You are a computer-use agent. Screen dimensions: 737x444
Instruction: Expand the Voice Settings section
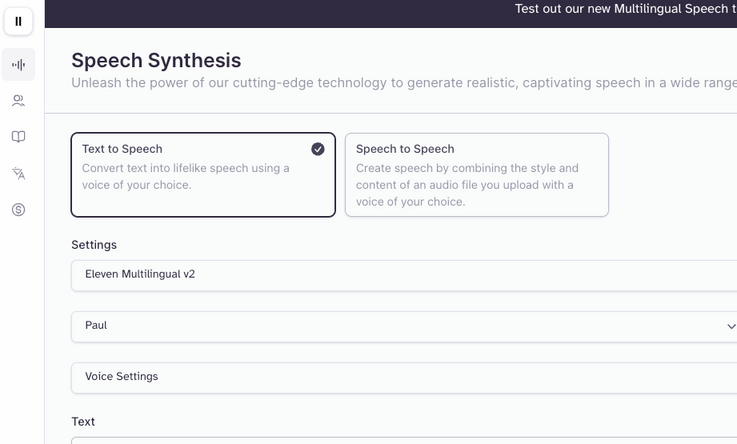pyautogui.click(x=404, y=378)
